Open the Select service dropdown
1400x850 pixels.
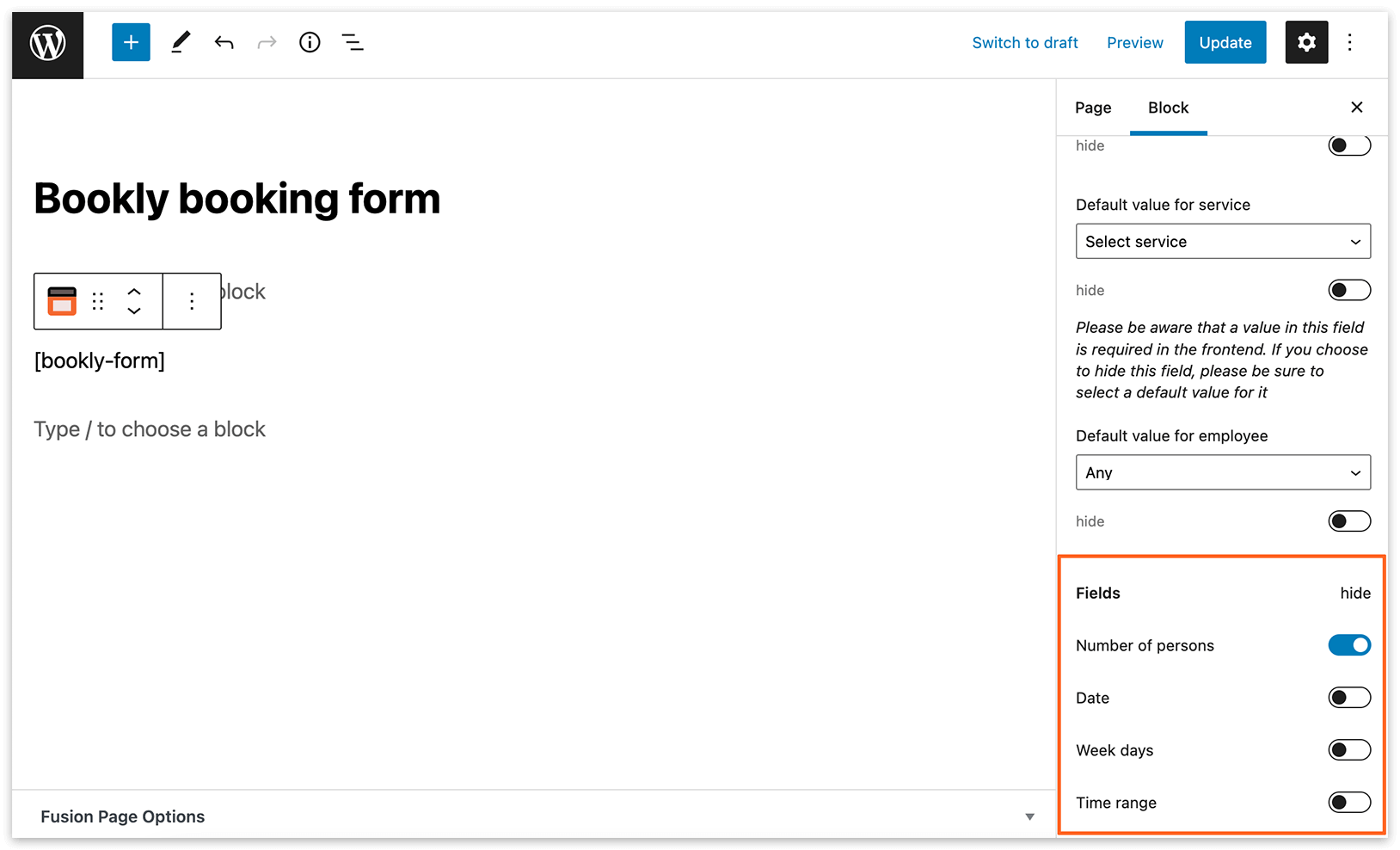coord(1223,242)
